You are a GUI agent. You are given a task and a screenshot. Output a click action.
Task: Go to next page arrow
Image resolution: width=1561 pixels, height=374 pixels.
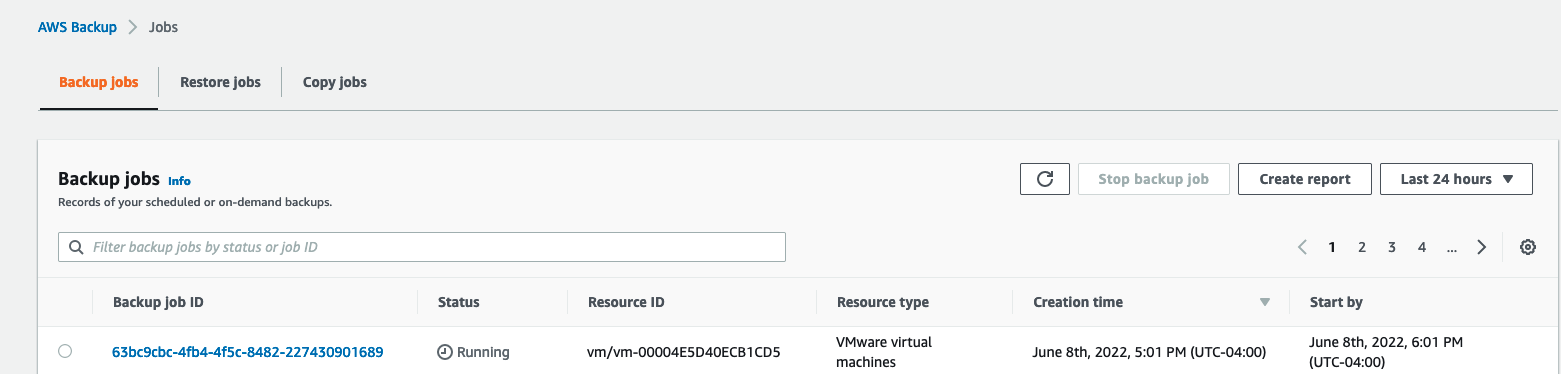click(x=1481, y=247)
